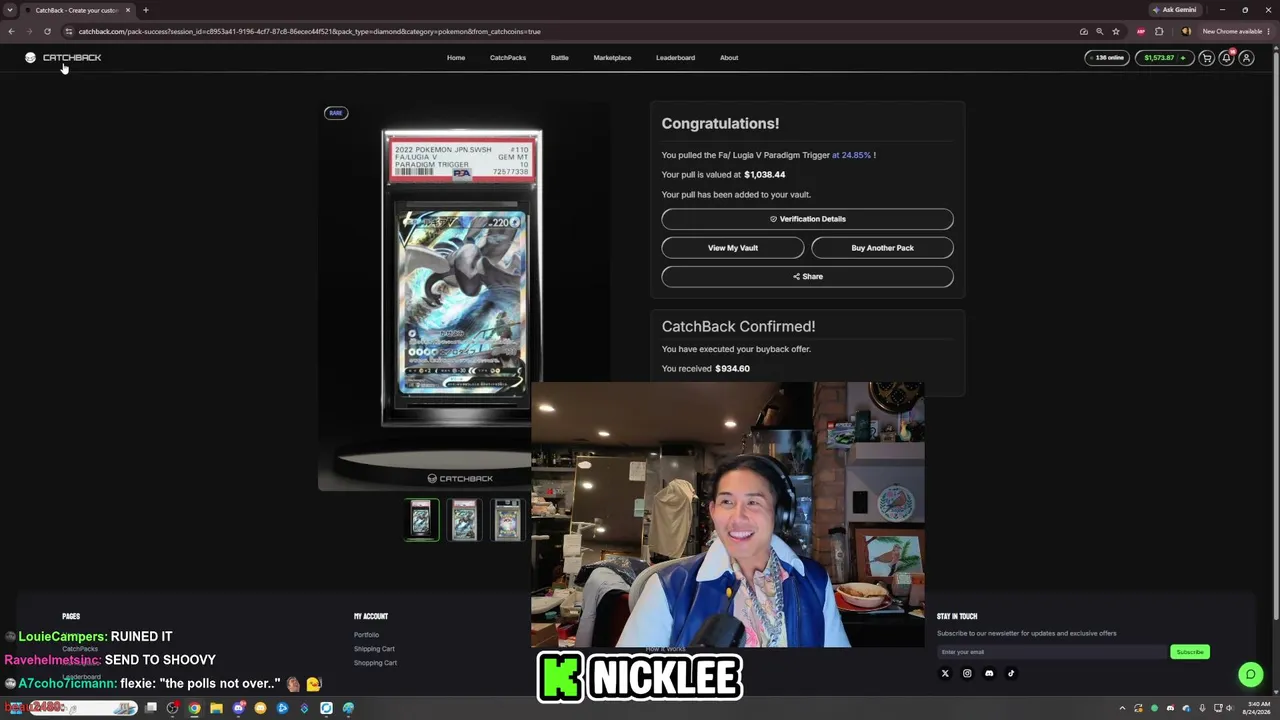Screen dimensions: 1280x720
Task: Open the Shopping Cart footer link
Action: tap(375, 663)
